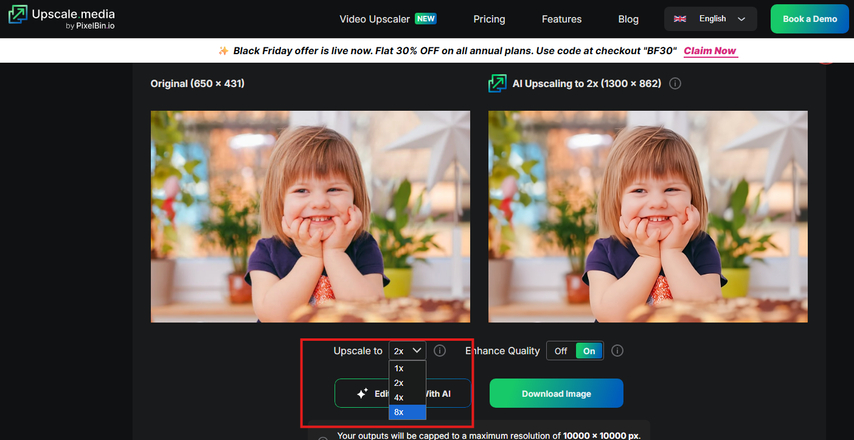The width and height of the screenshot is (854, 440).
Task: Choose 8x upscale option
Action: [407, 412]
